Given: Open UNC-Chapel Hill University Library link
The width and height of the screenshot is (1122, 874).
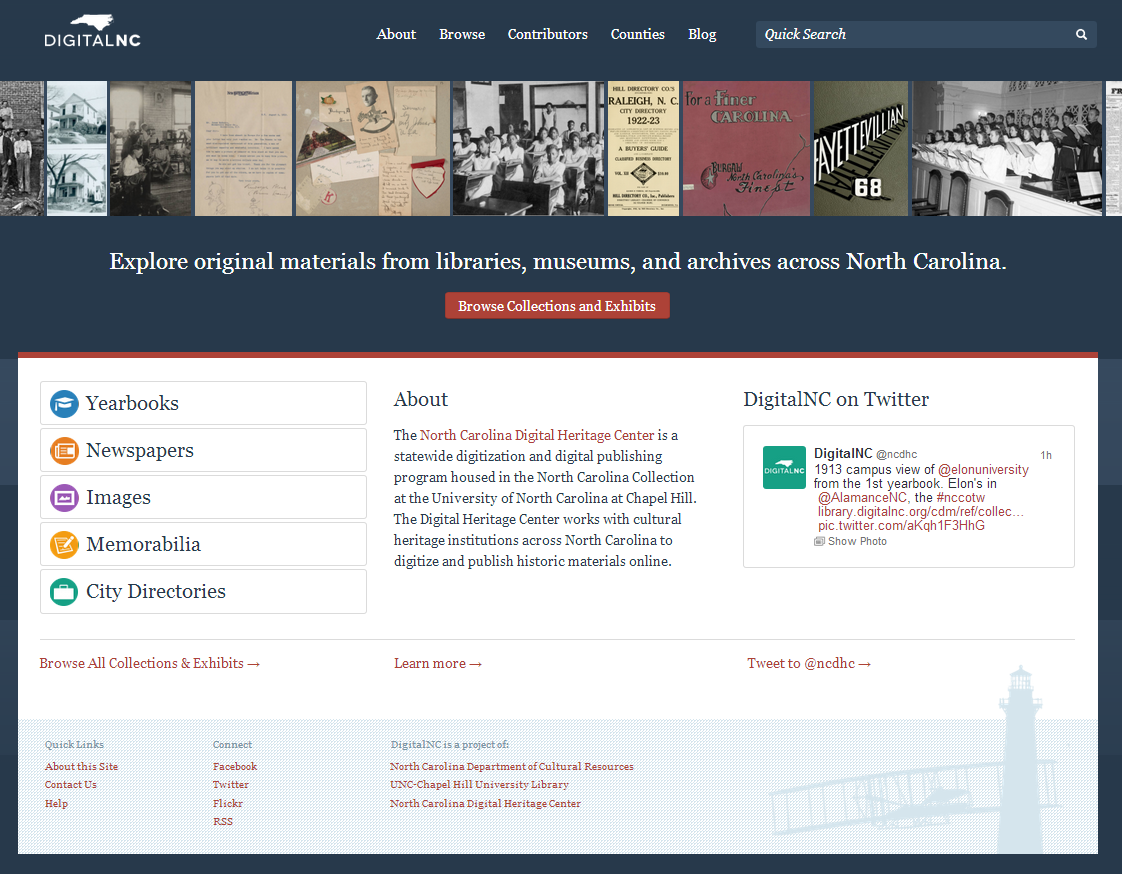Looking at the screenshot, I should (479, 785).
